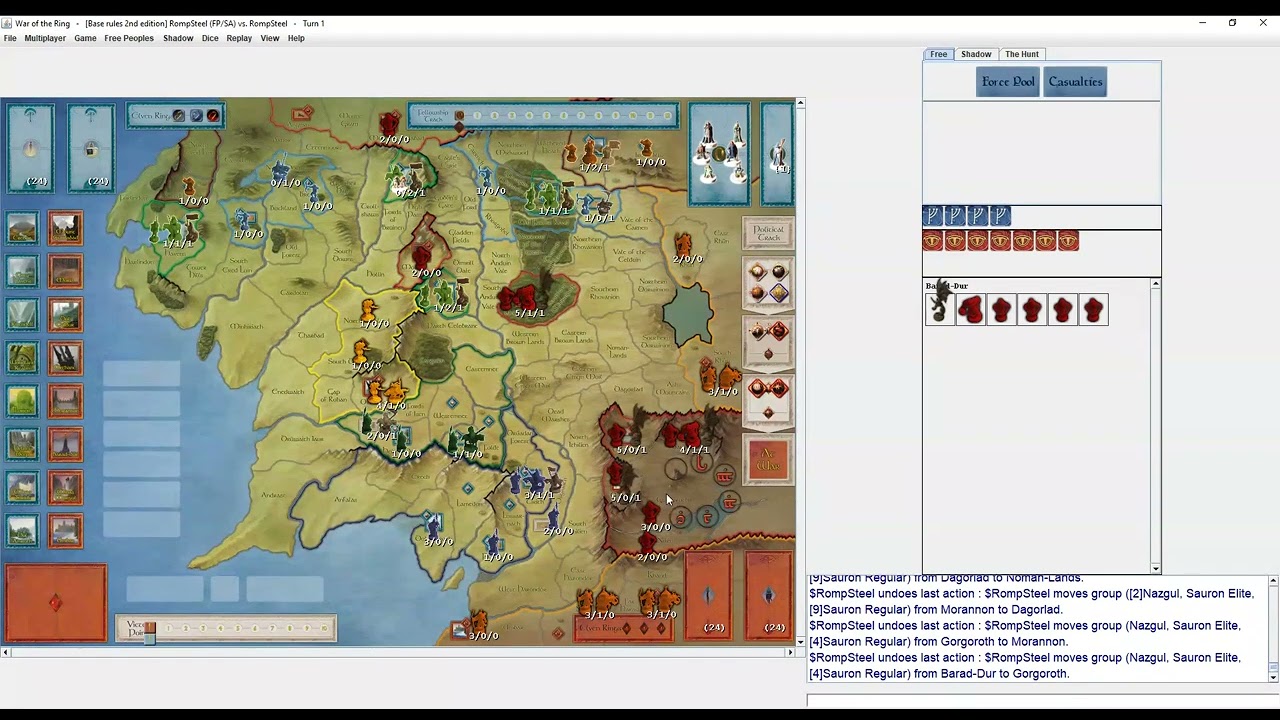Select the grey Elven Ring token
The width and height of the screenshot is (1280, 720).
(178, 116)
